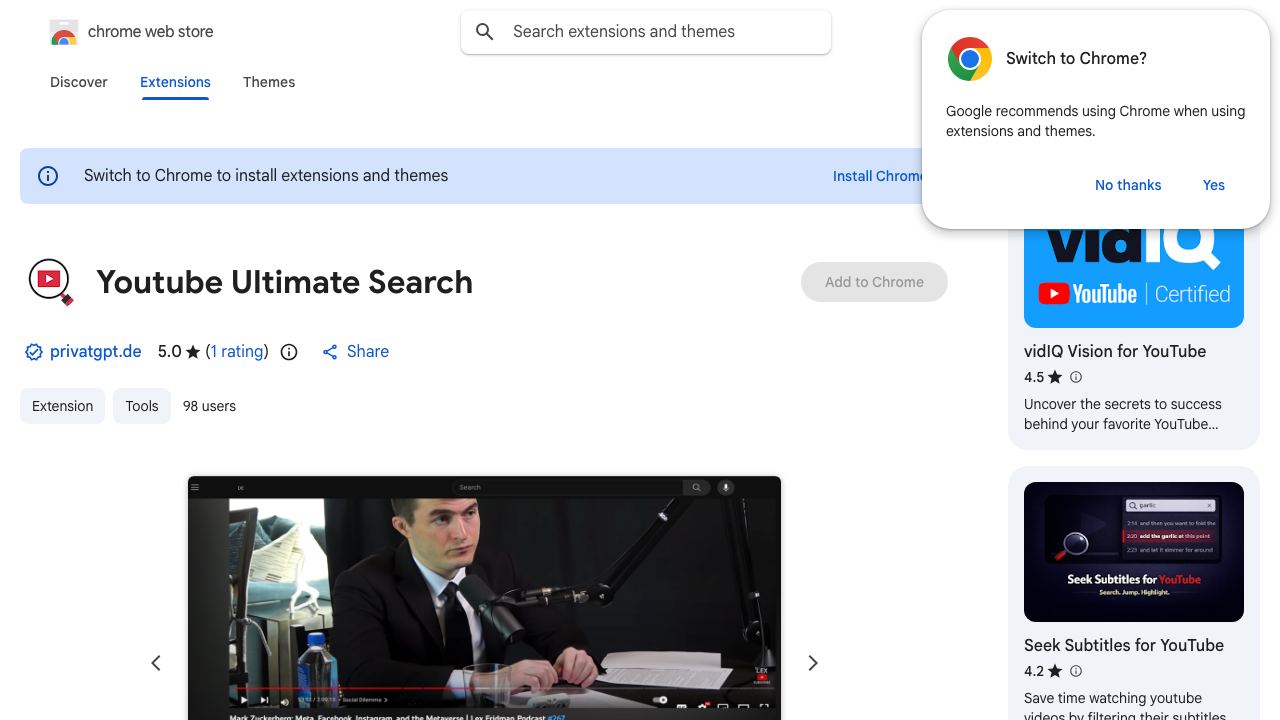Click the share icon

[330, 352]
